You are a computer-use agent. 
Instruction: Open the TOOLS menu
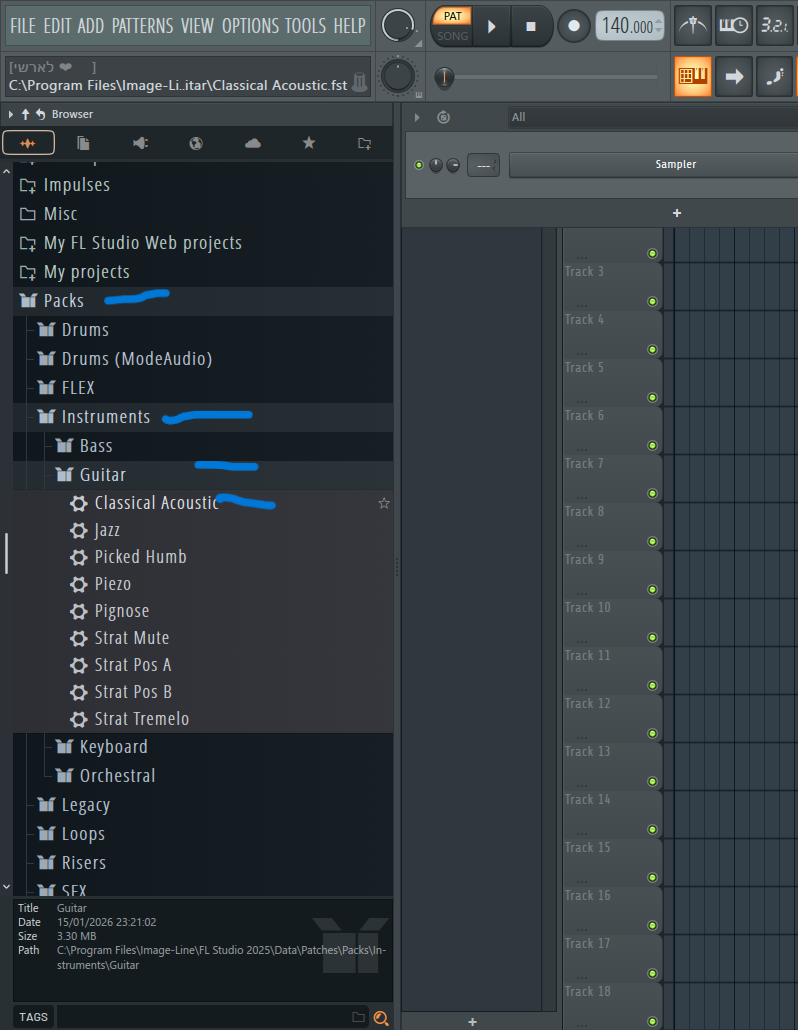tap(305, 26)
